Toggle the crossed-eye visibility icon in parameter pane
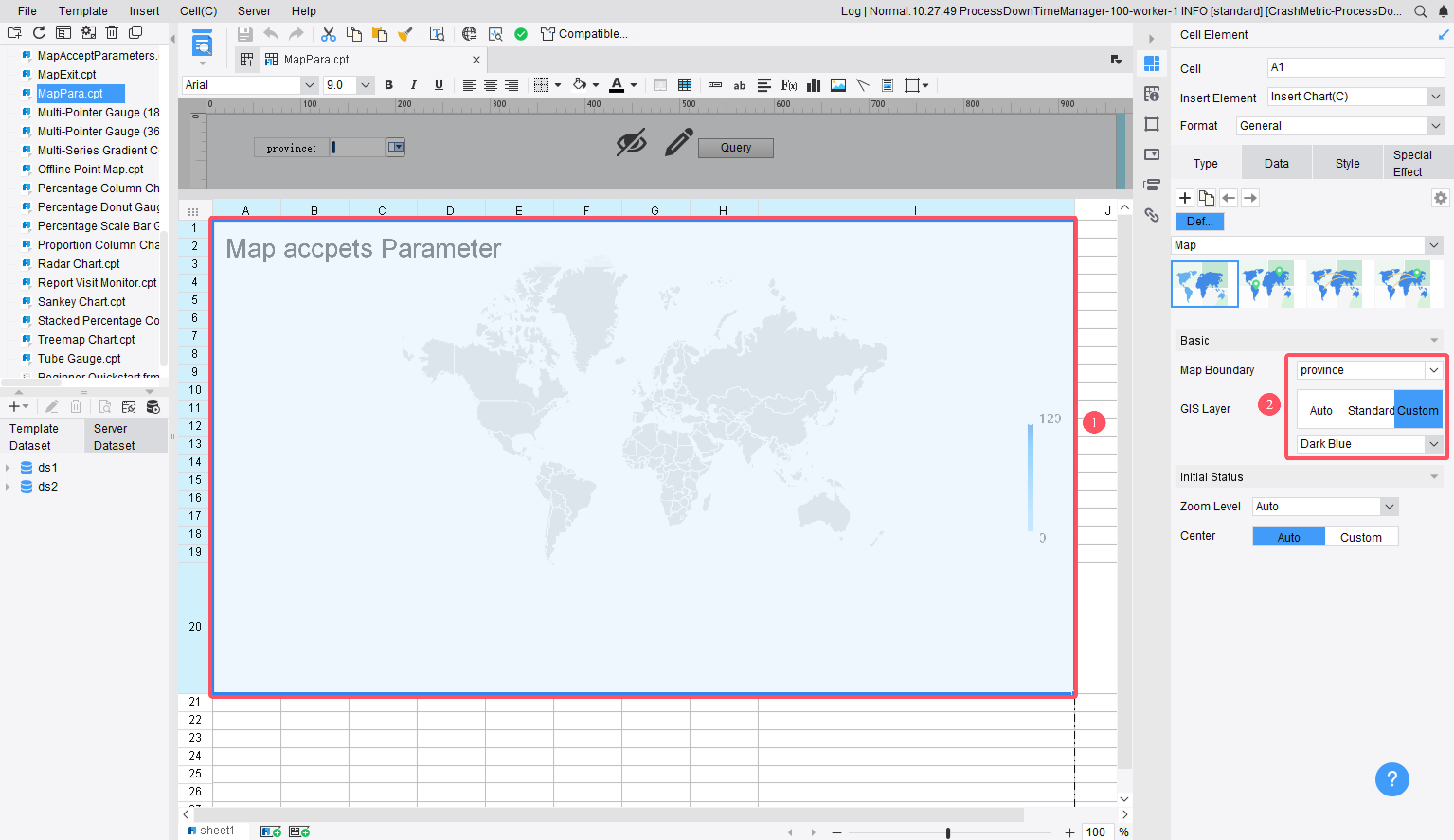 point(631,143)
